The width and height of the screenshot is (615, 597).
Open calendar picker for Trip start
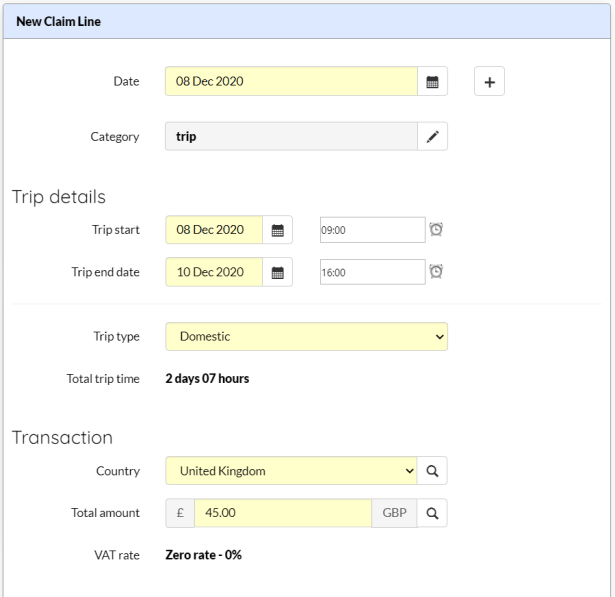coord(277,230)
